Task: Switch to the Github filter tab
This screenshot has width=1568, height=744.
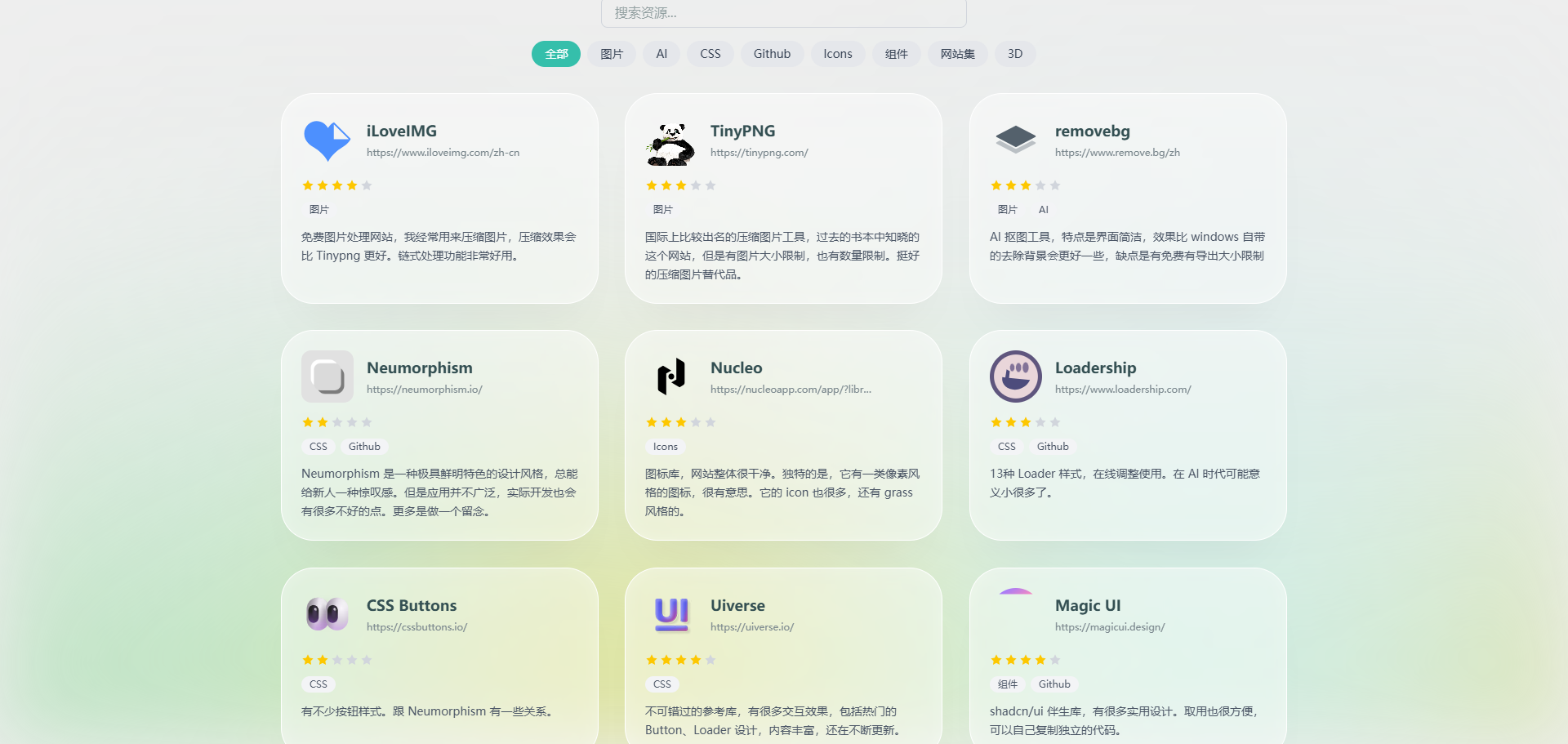Action: [772, 53]
